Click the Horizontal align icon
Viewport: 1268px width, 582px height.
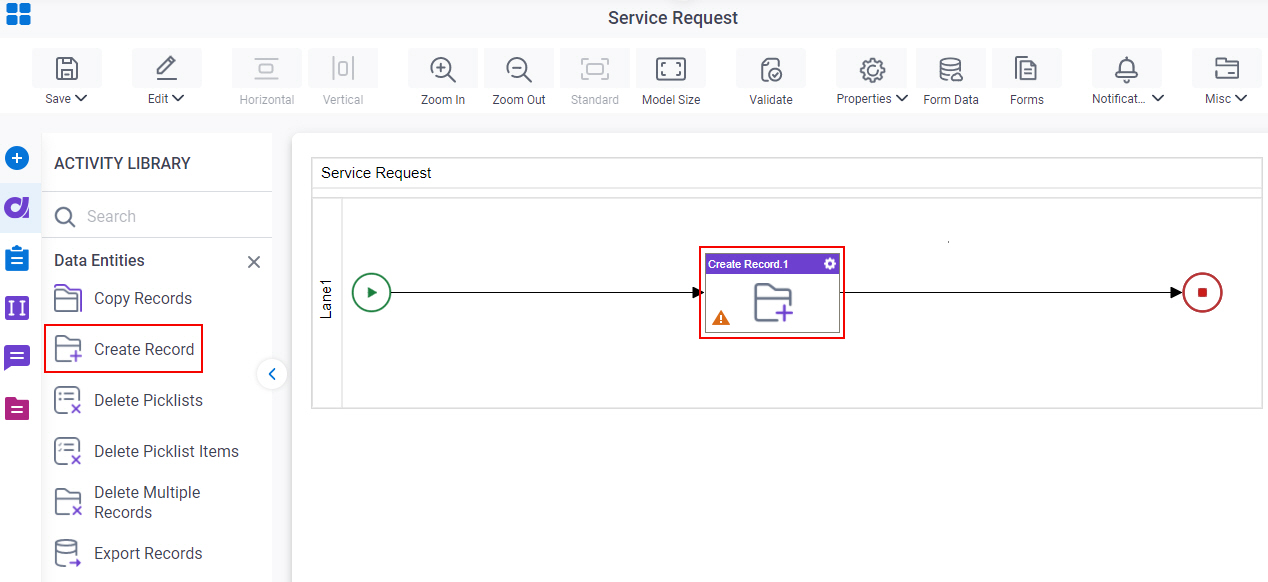coord(266,69)
